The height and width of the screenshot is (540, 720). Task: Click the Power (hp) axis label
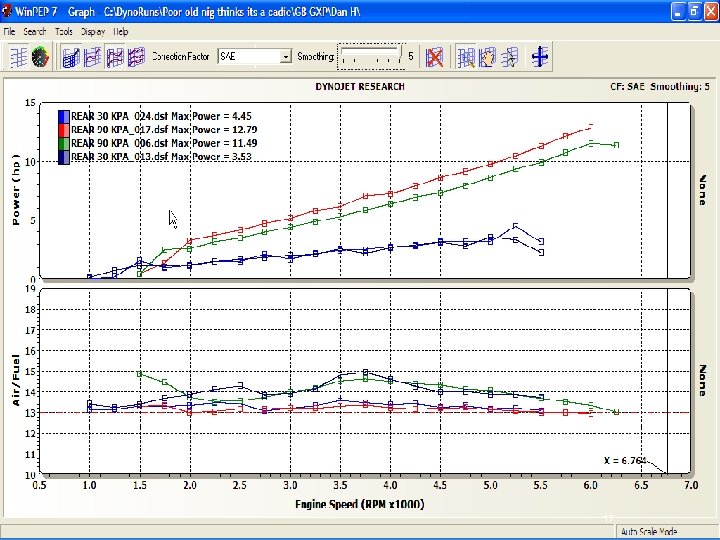[x=16, y=189]
